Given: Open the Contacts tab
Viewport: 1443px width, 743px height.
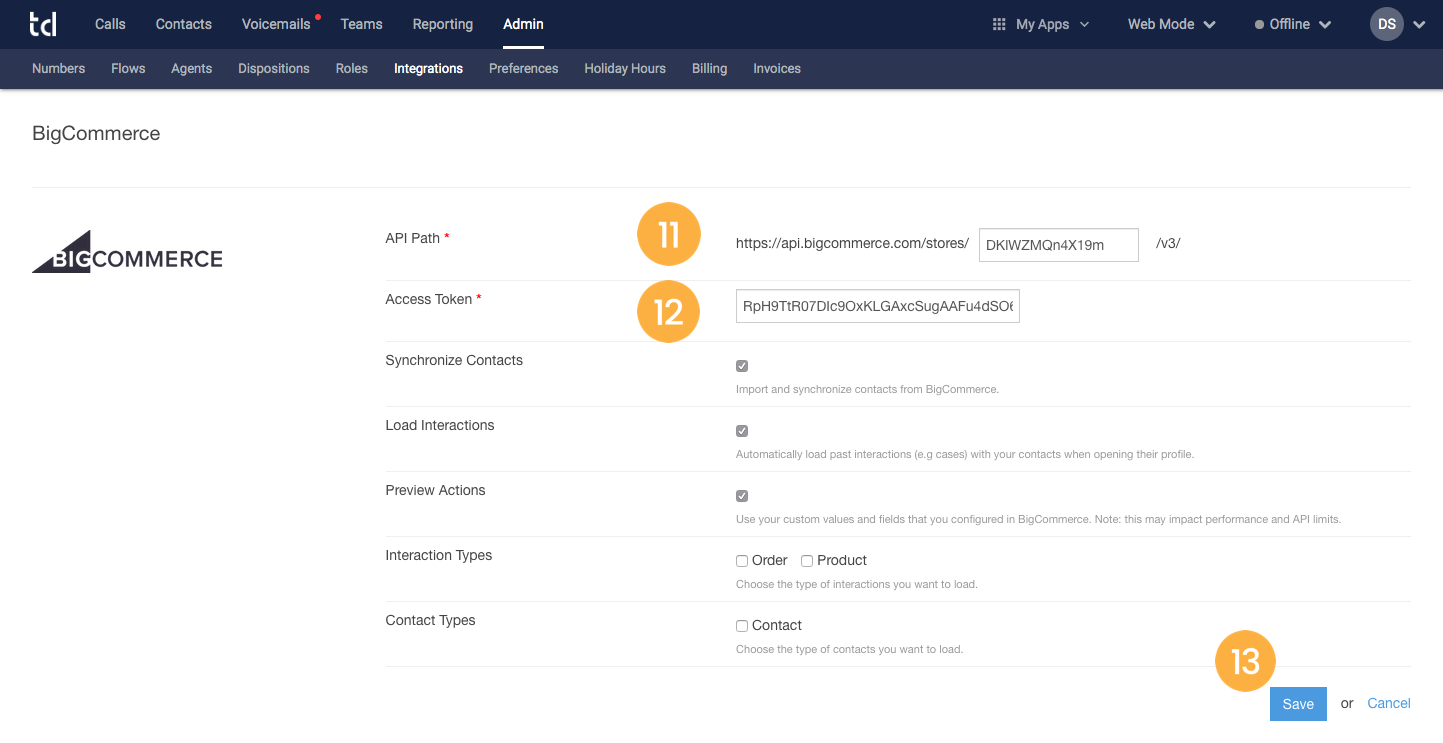Looking at the screenshot, I should click(x=184, y=24).
